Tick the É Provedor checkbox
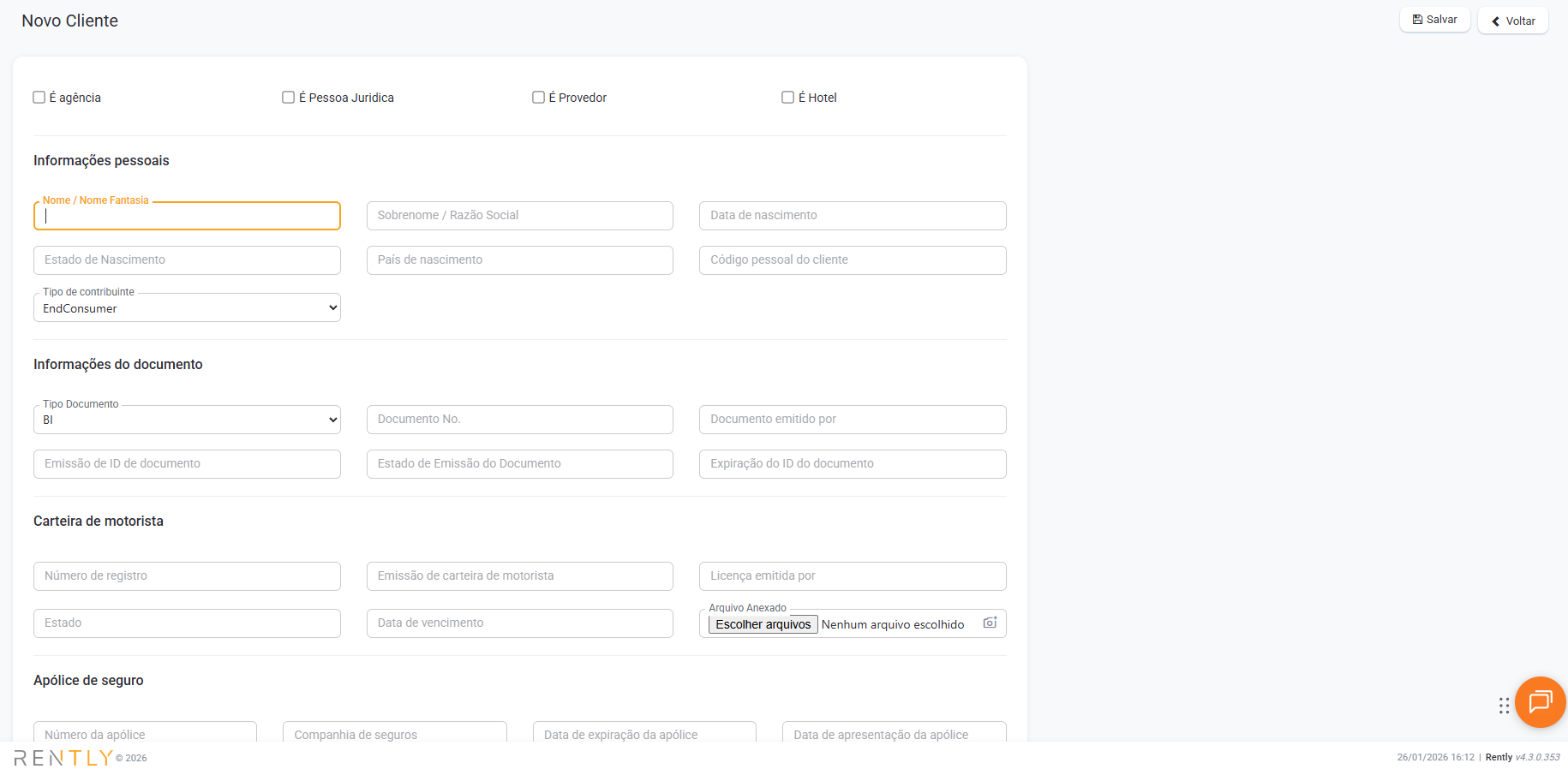Image resolution: width=1568 pixels, height=775 pixels. 539,98
